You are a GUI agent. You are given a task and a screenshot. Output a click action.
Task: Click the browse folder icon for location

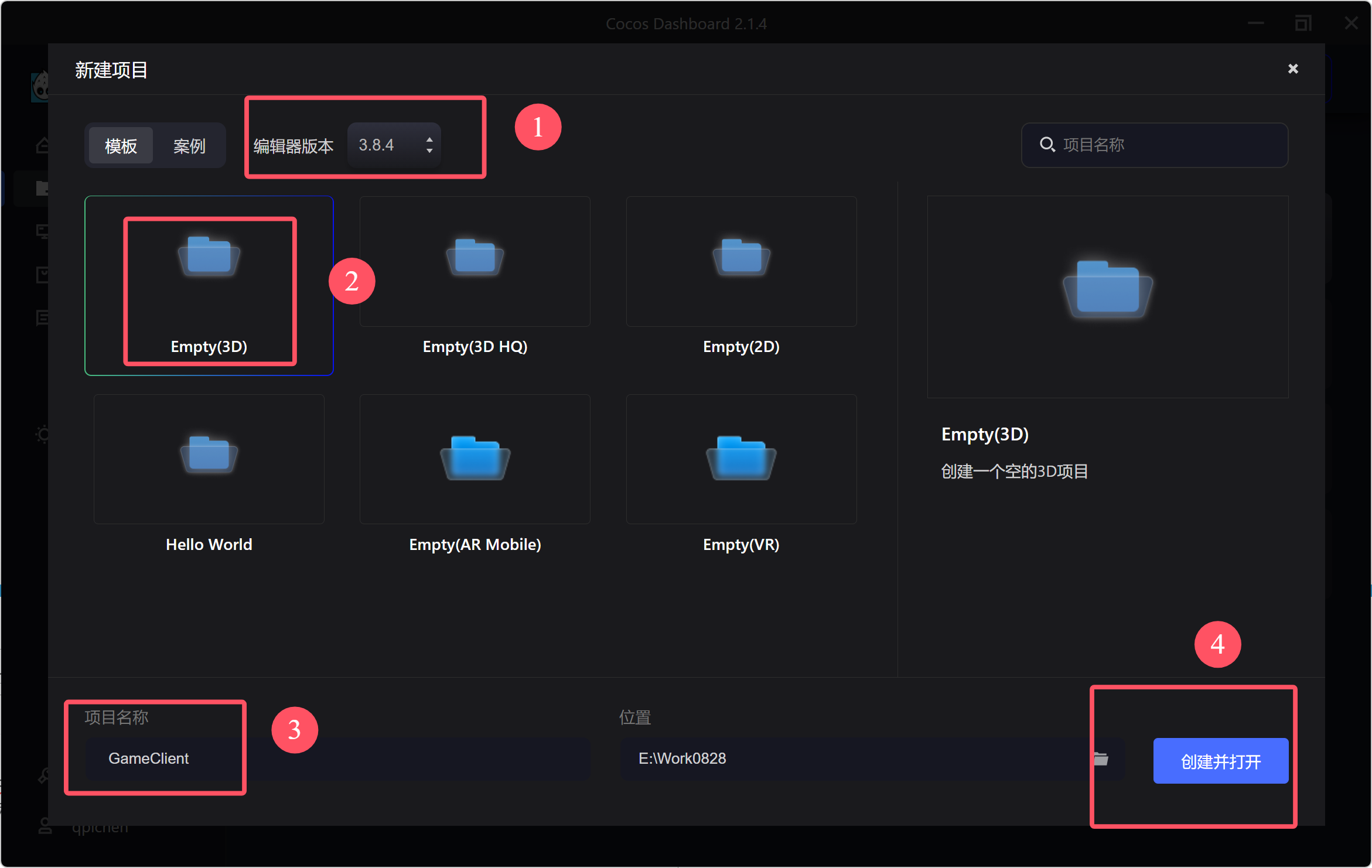(1101, 758)
